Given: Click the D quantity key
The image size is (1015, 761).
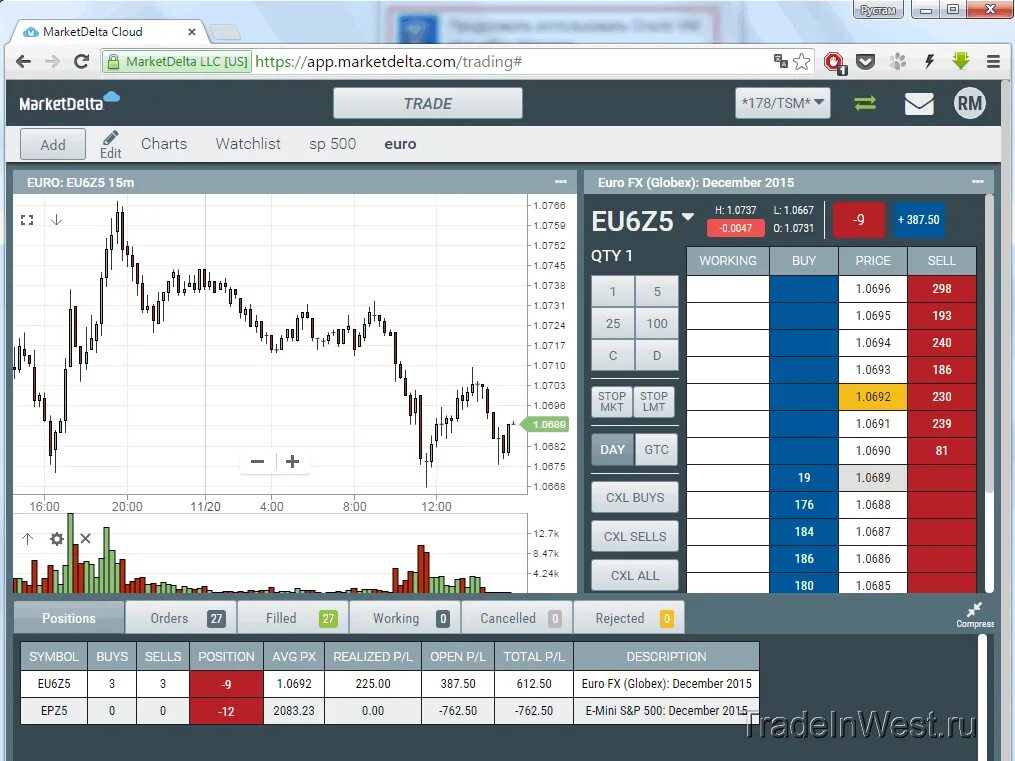Looking at the screenshot, I should click(x=656, y=355).
